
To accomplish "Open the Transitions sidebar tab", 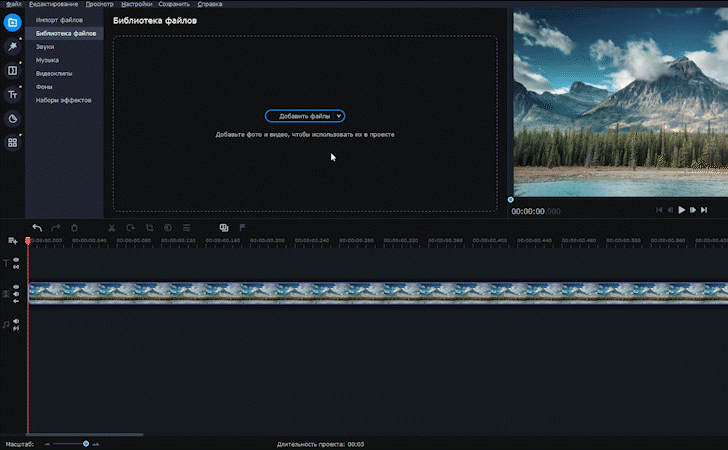I will click(x=13, y=71).
